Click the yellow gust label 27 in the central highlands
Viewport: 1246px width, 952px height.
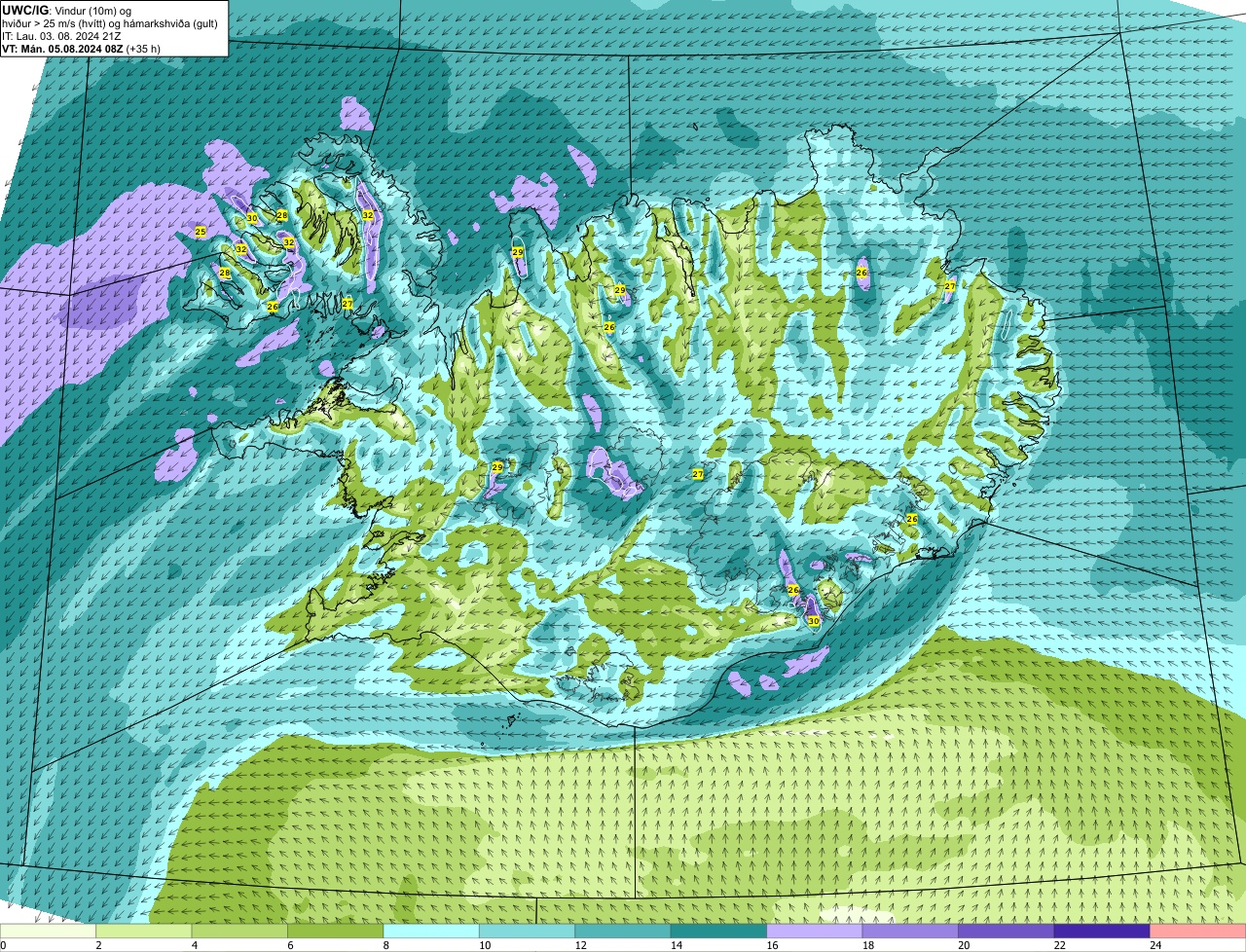click(697, 474)
